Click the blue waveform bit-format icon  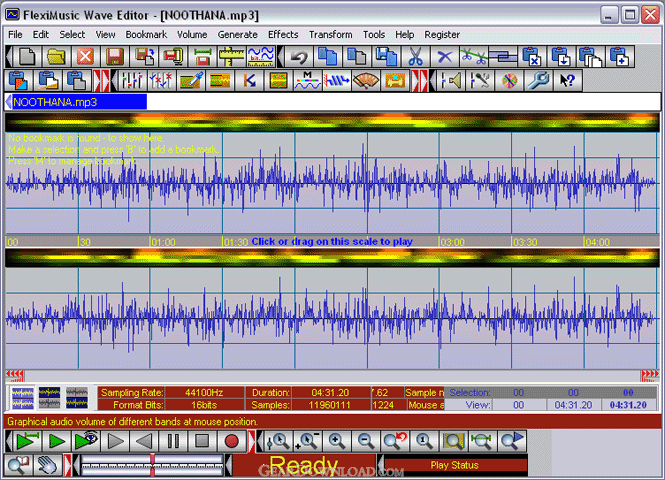260,56
